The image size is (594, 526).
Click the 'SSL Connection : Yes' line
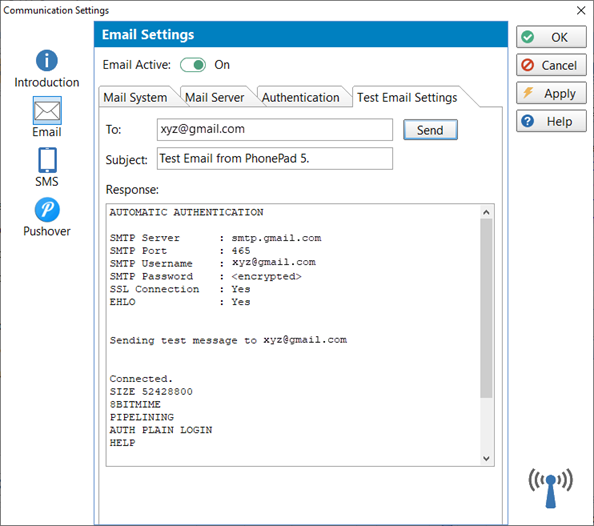tap(180, 289)
